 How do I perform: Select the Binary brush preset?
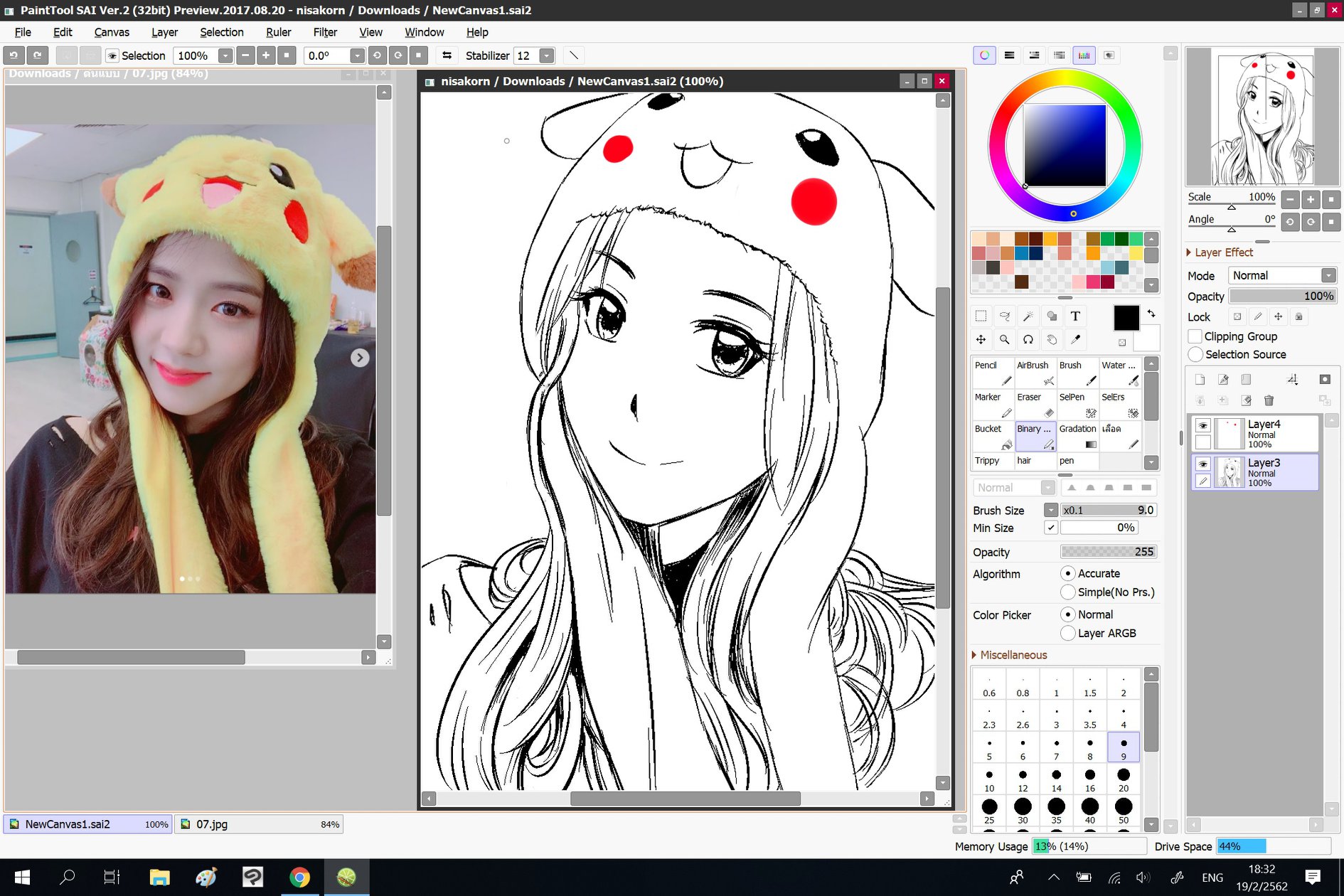1035,437
